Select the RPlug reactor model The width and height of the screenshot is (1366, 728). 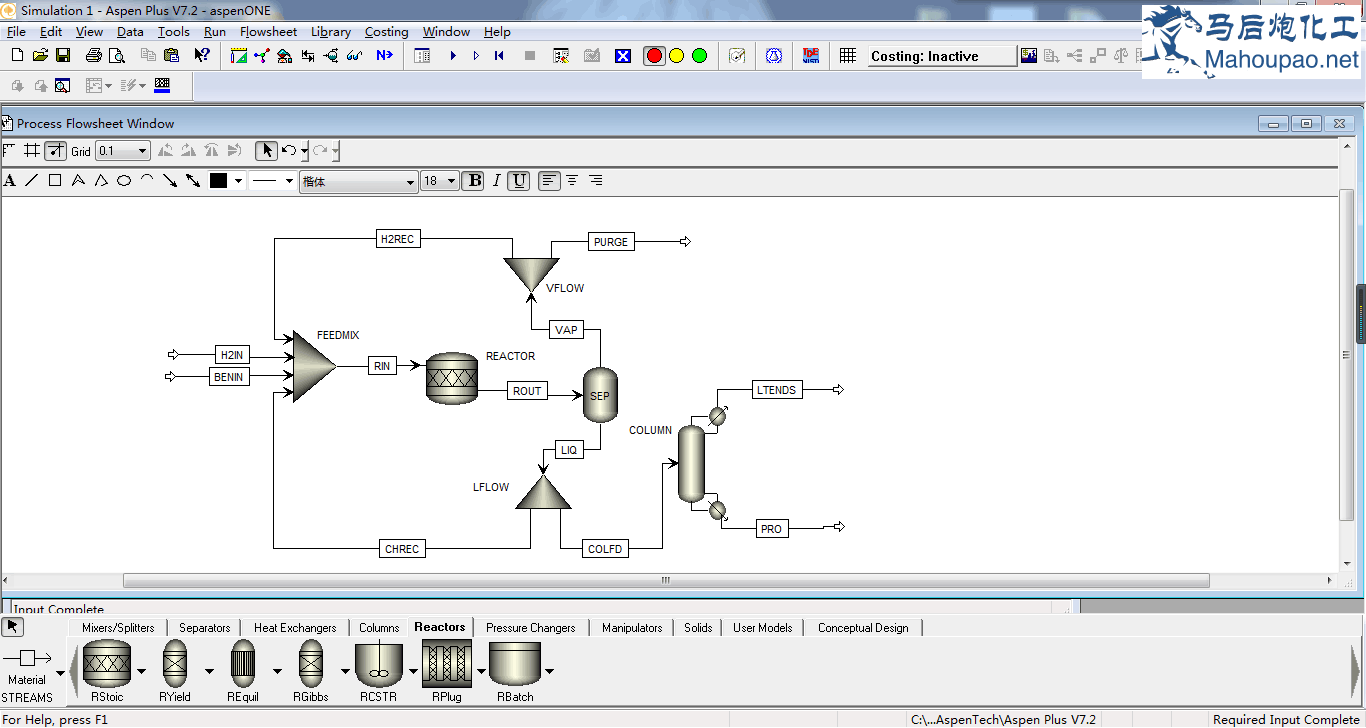tap(447, 671)
